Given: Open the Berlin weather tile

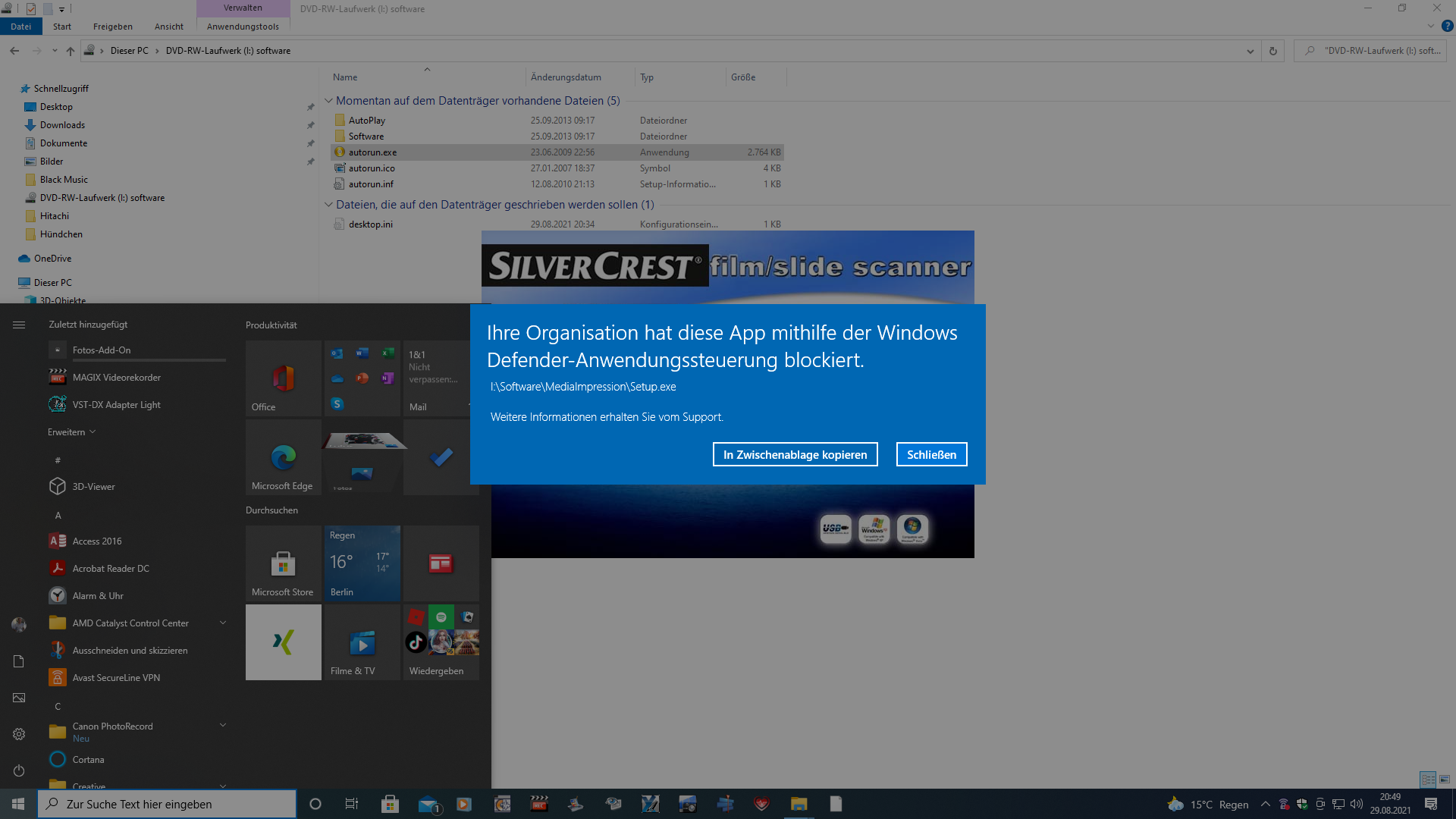Looking at the screenshot, I should [362, 563].
